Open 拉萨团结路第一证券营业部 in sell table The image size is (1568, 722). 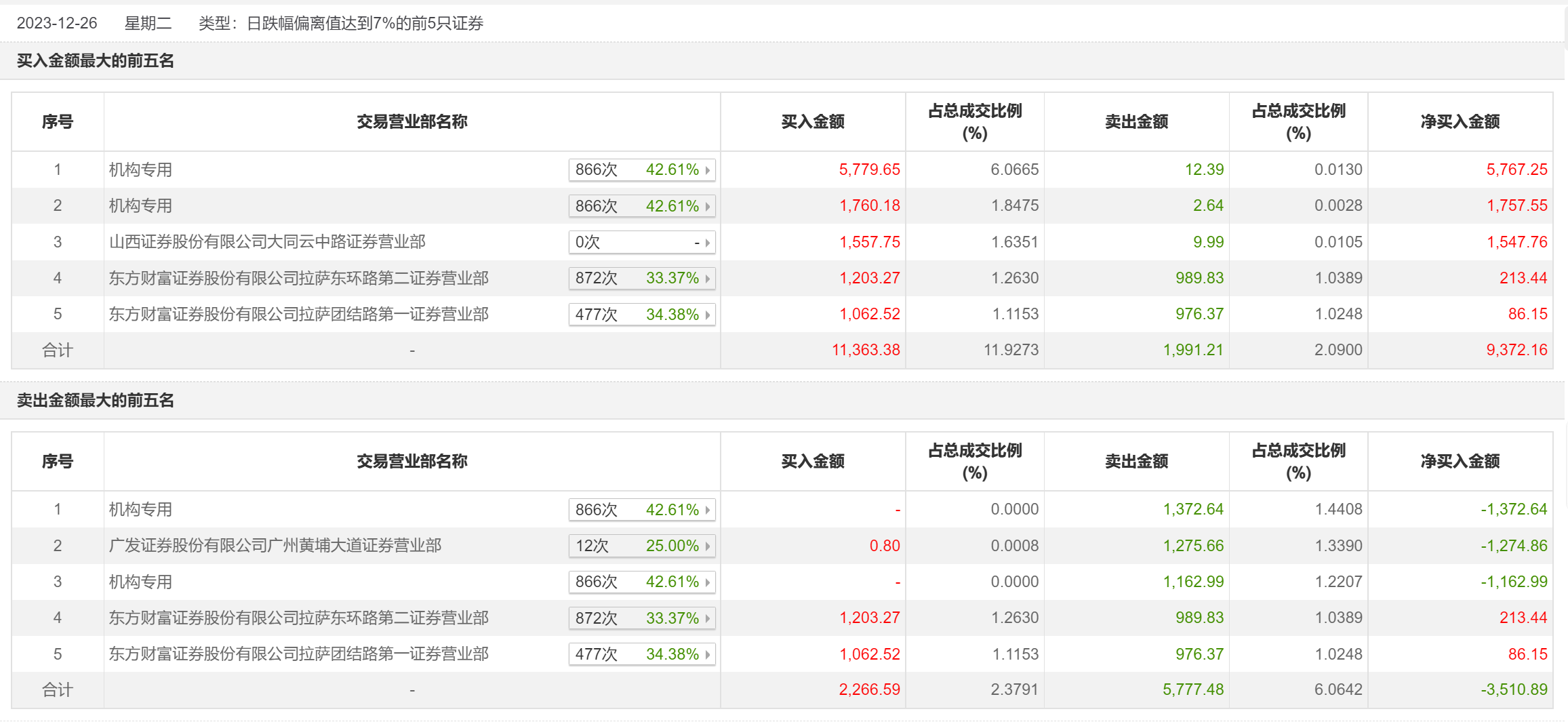point(299,654)
